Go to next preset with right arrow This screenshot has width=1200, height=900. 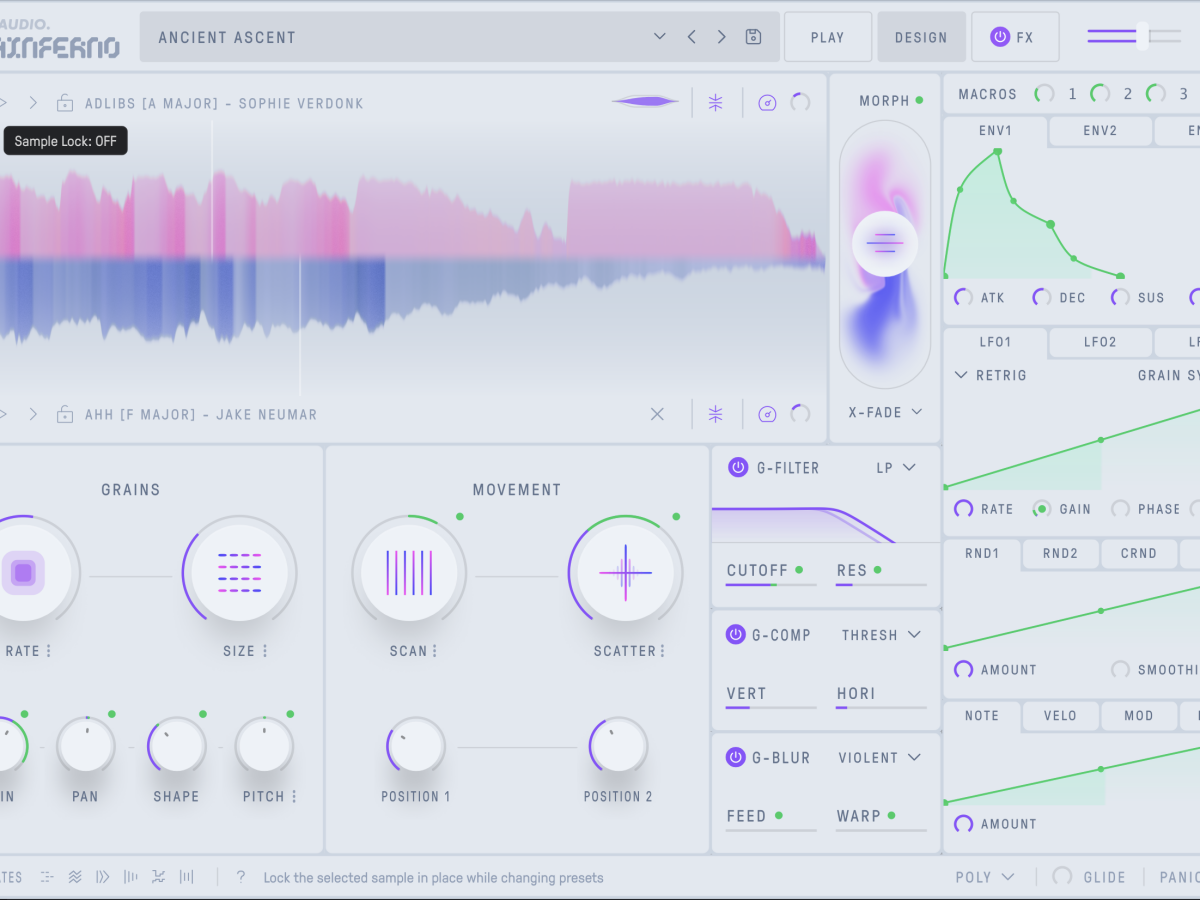tap(721, 37)
